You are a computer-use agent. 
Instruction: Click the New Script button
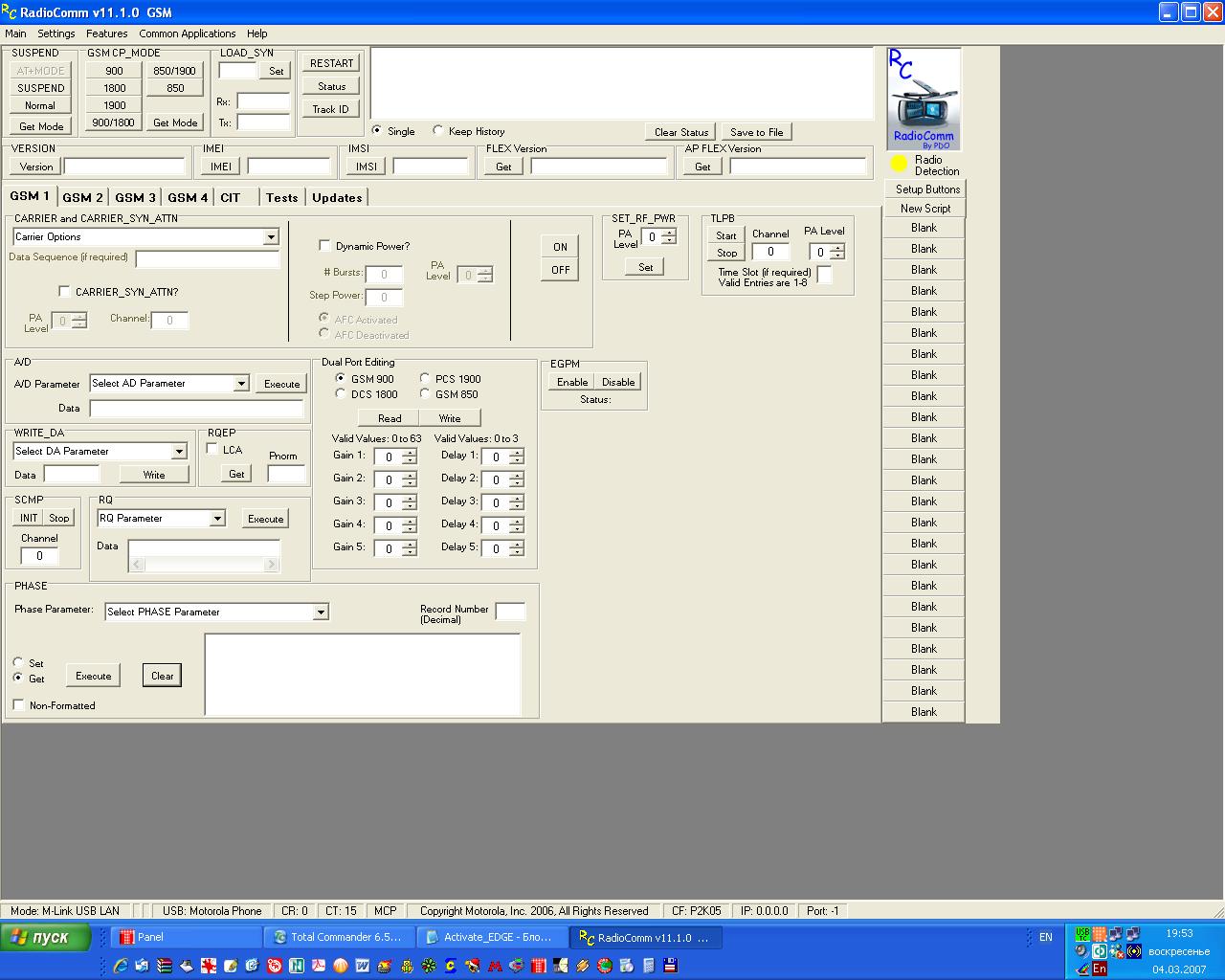pyautogui.click(x=924, y=209)
